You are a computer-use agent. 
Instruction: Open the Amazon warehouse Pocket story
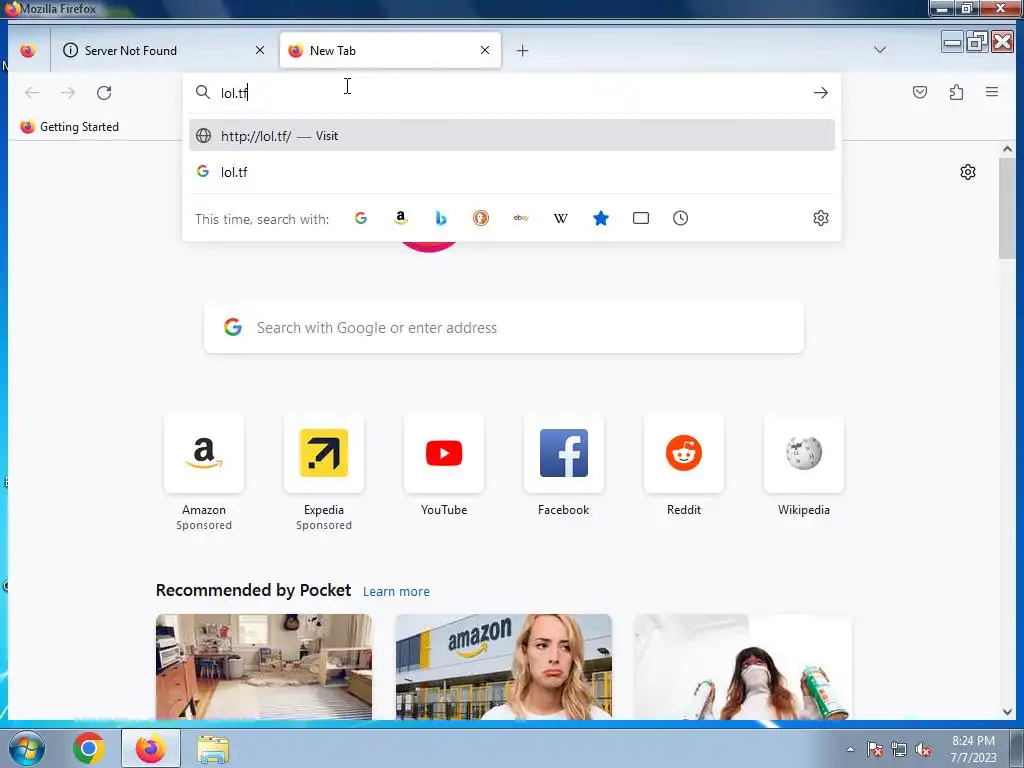click(x=504, y=667)
